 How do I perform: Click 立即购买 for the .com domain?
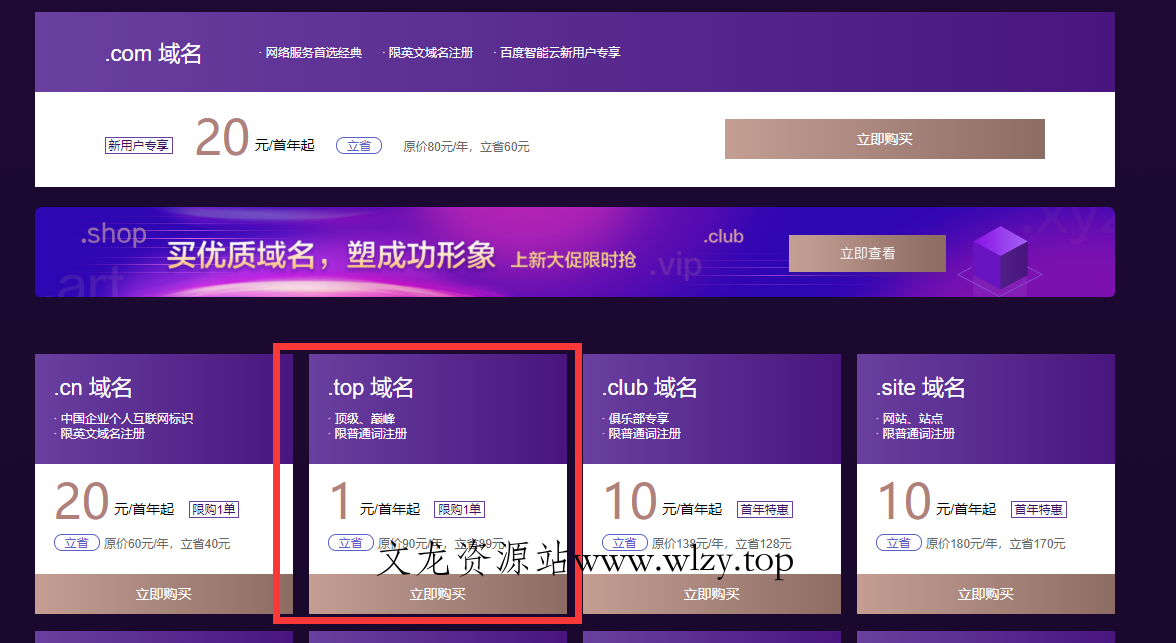click(884, 139)
